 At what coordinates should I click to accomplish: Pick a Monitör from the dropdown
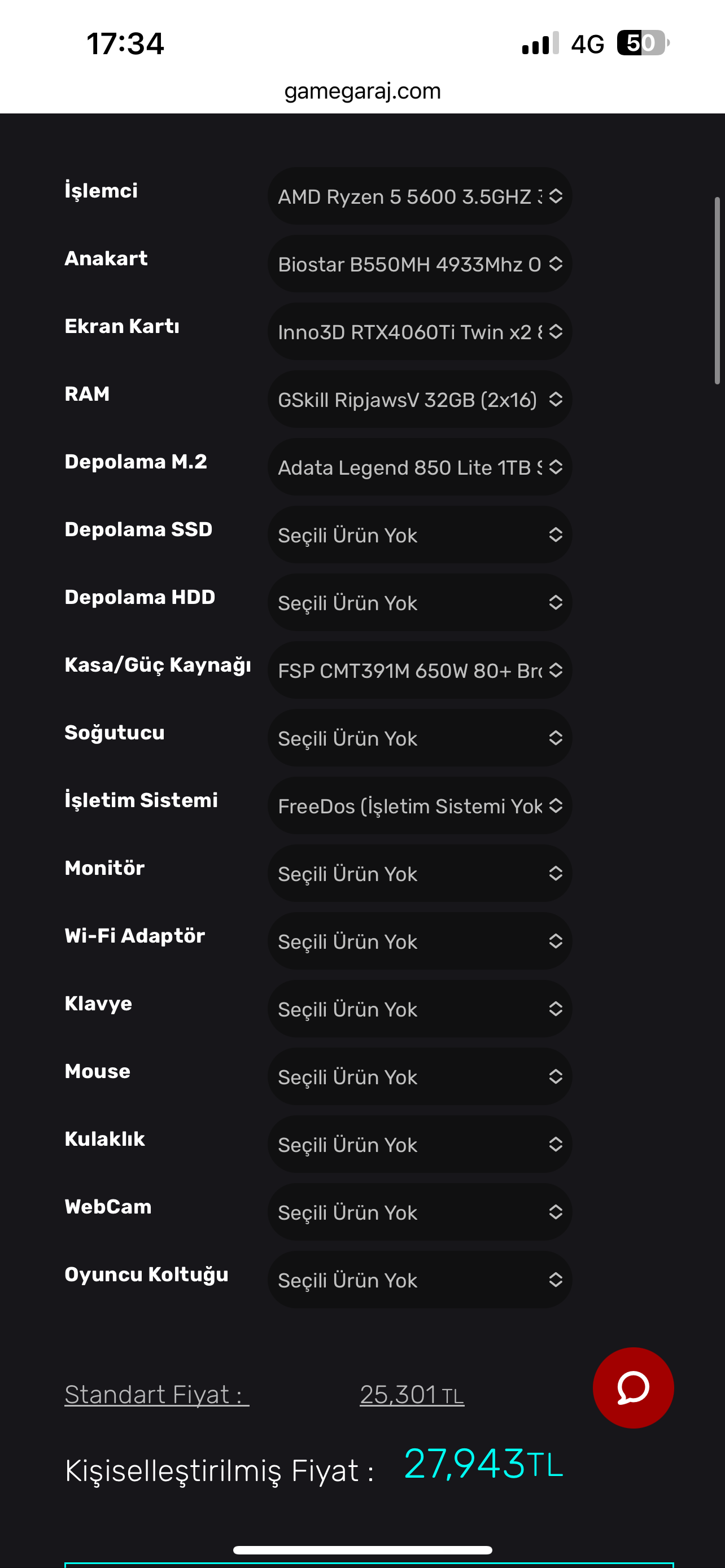(420, 874)
